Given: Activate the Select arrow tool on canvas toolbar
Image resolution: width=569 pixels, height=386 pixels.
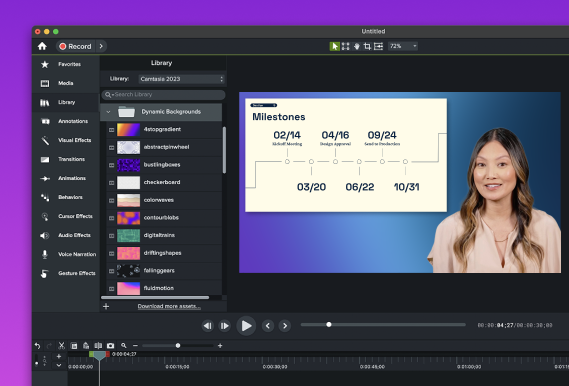Looking at the screenshot, I should 335,46.
